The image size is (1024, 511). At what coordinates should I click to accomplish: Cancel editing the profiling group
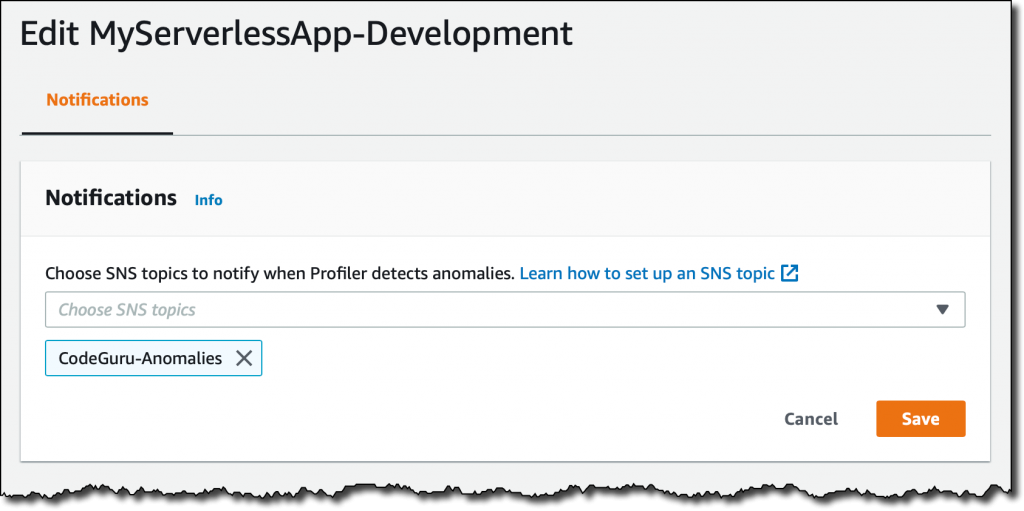coord(811,419)
